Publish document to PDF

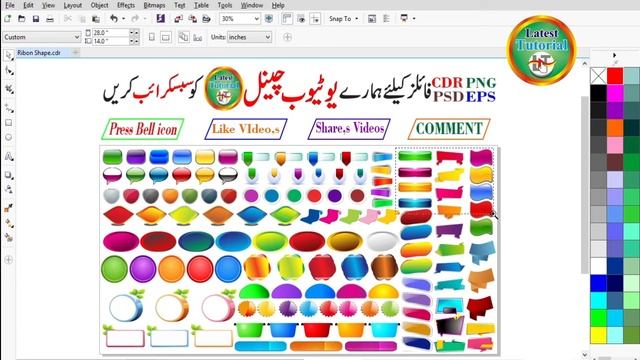tap(207, 19)
